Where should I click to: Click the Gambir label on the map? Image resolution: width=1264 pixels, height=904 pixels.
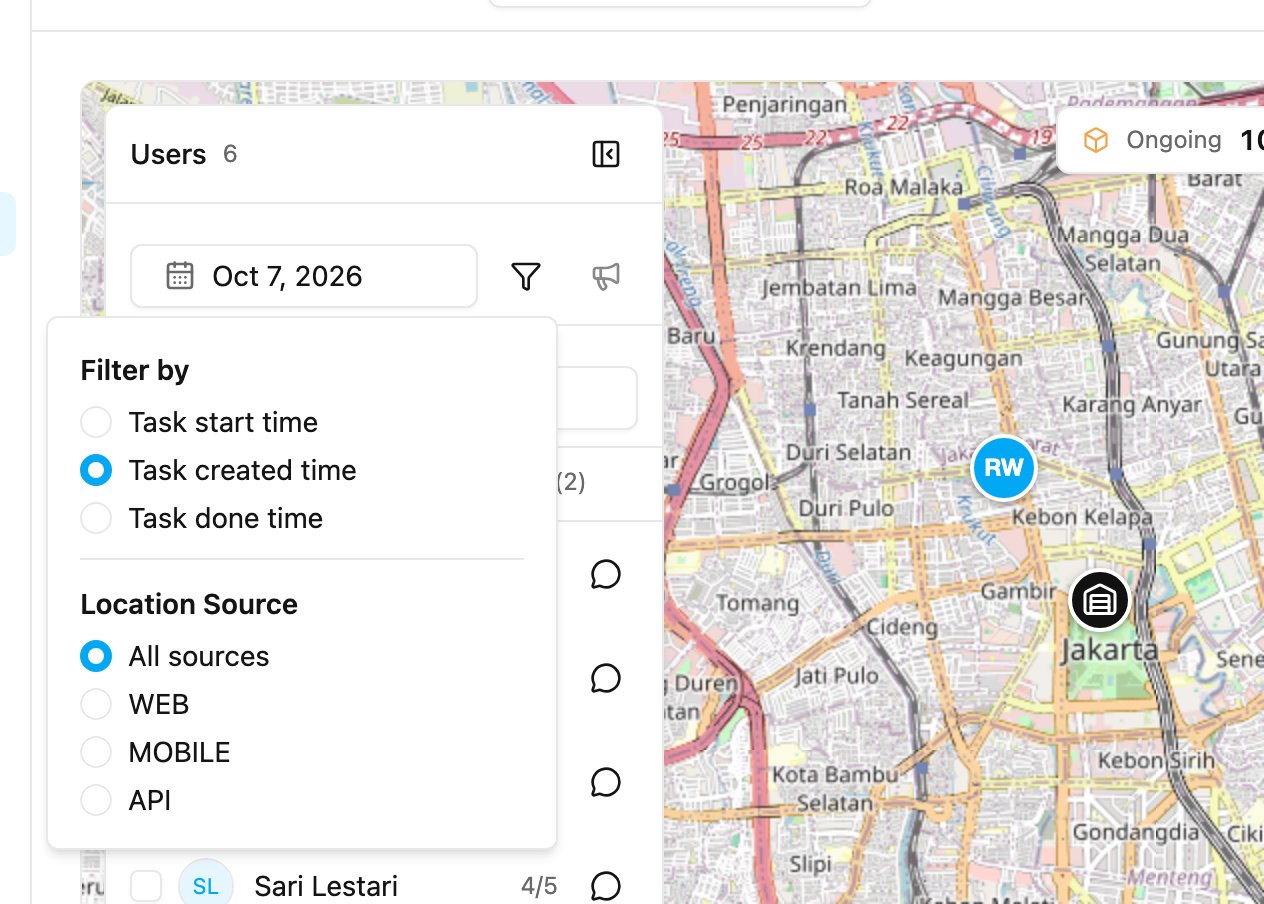click(x=1018, y=591)
